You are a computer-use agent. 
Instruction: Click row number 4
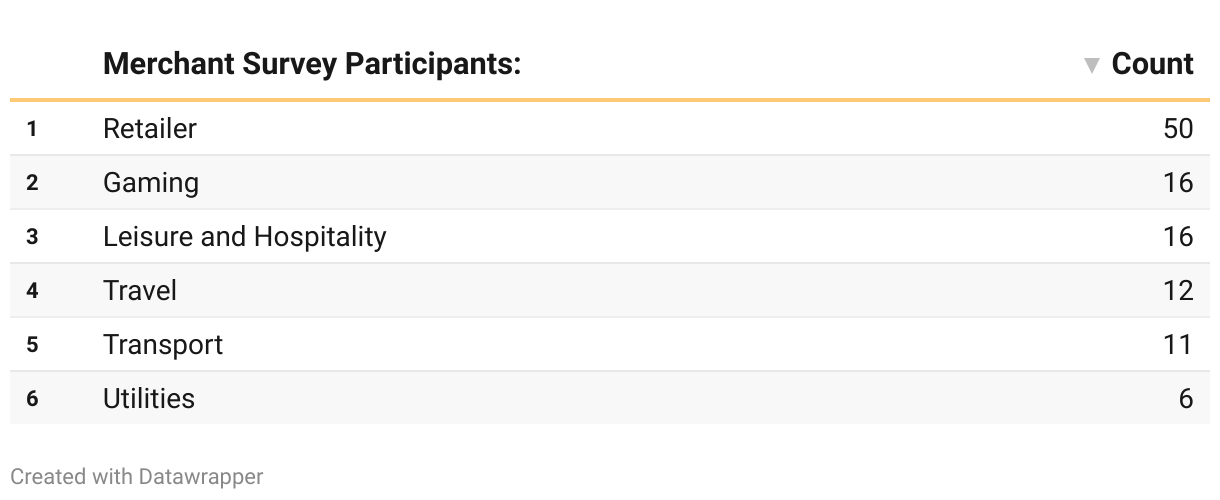tap(32, 291)
